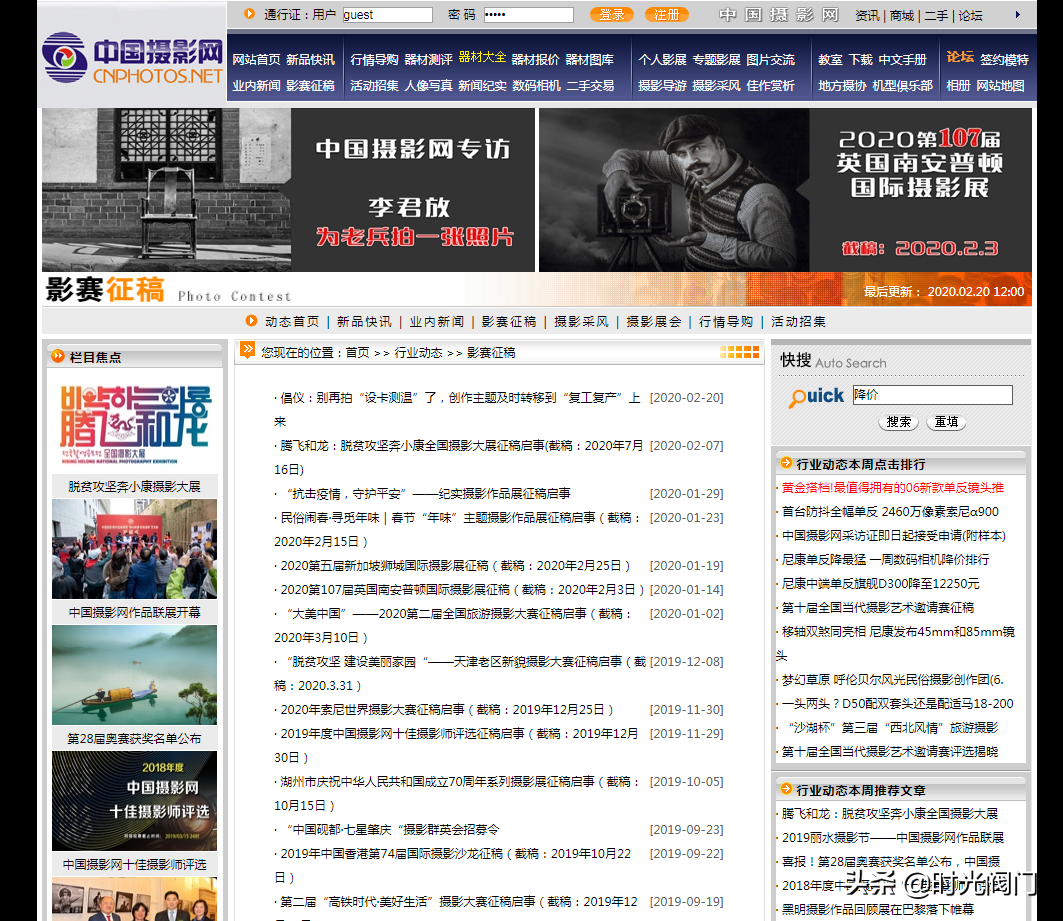Click the 英国南安普顿国际摄影展 banner
The width and height of the screenshot is (1063, 921).
pos(785,190)
